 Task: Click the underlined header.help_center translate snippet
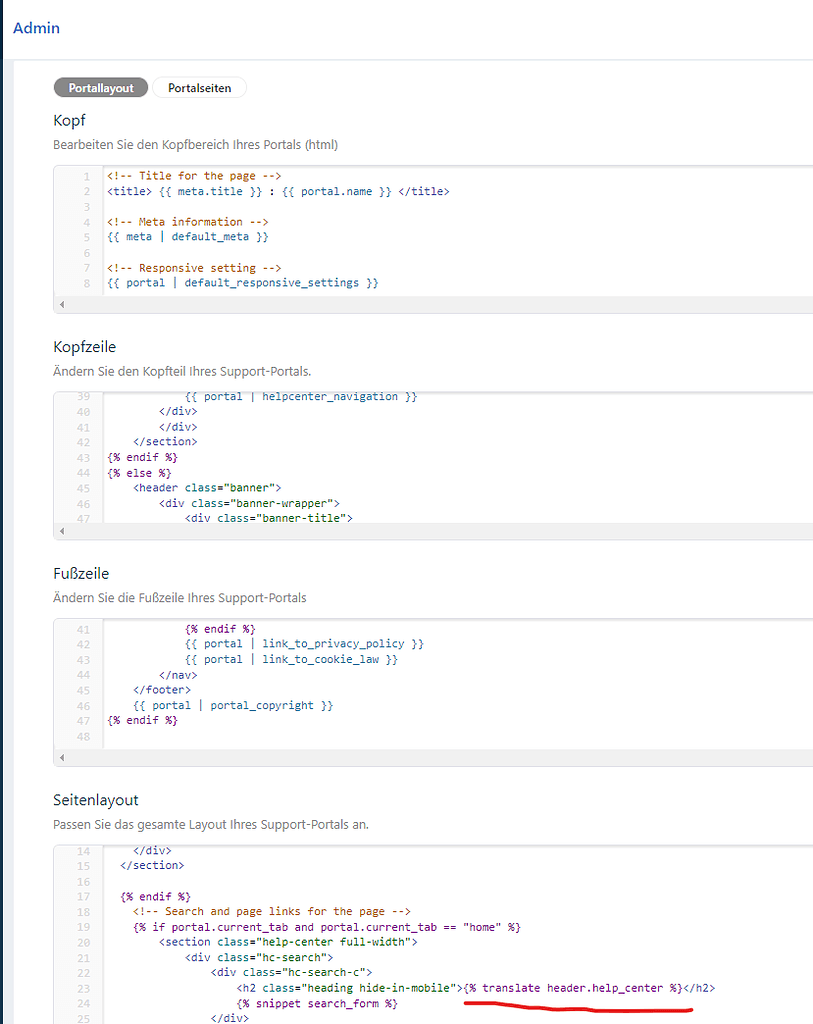pyautogui.click(x=573, y=988)
